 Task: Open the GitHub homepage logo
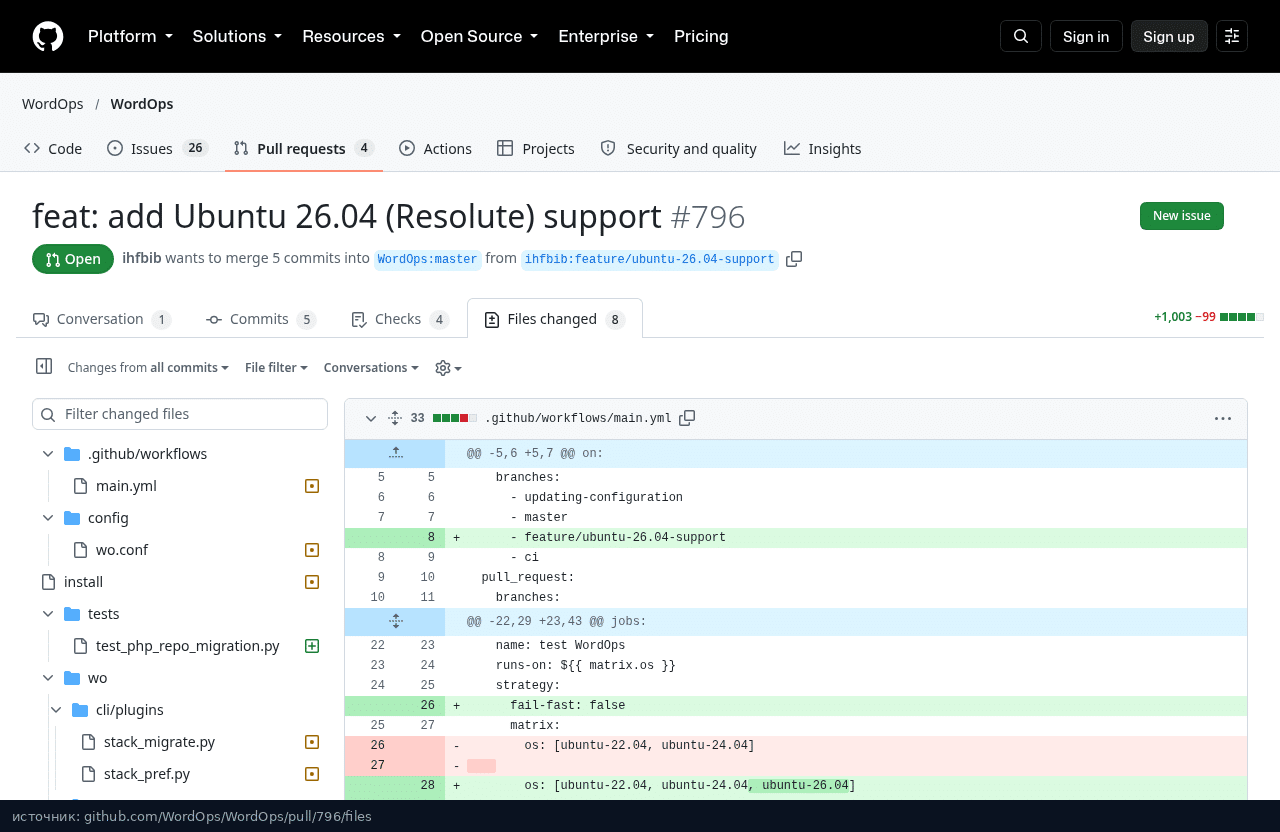coord(48,36)
